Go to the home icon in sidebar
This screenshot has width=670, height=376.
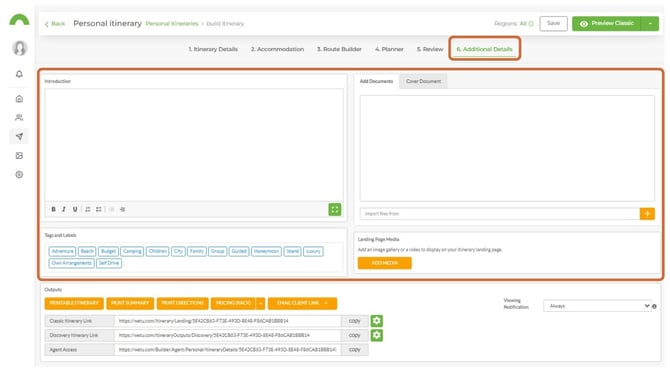(x=19, y=99)
